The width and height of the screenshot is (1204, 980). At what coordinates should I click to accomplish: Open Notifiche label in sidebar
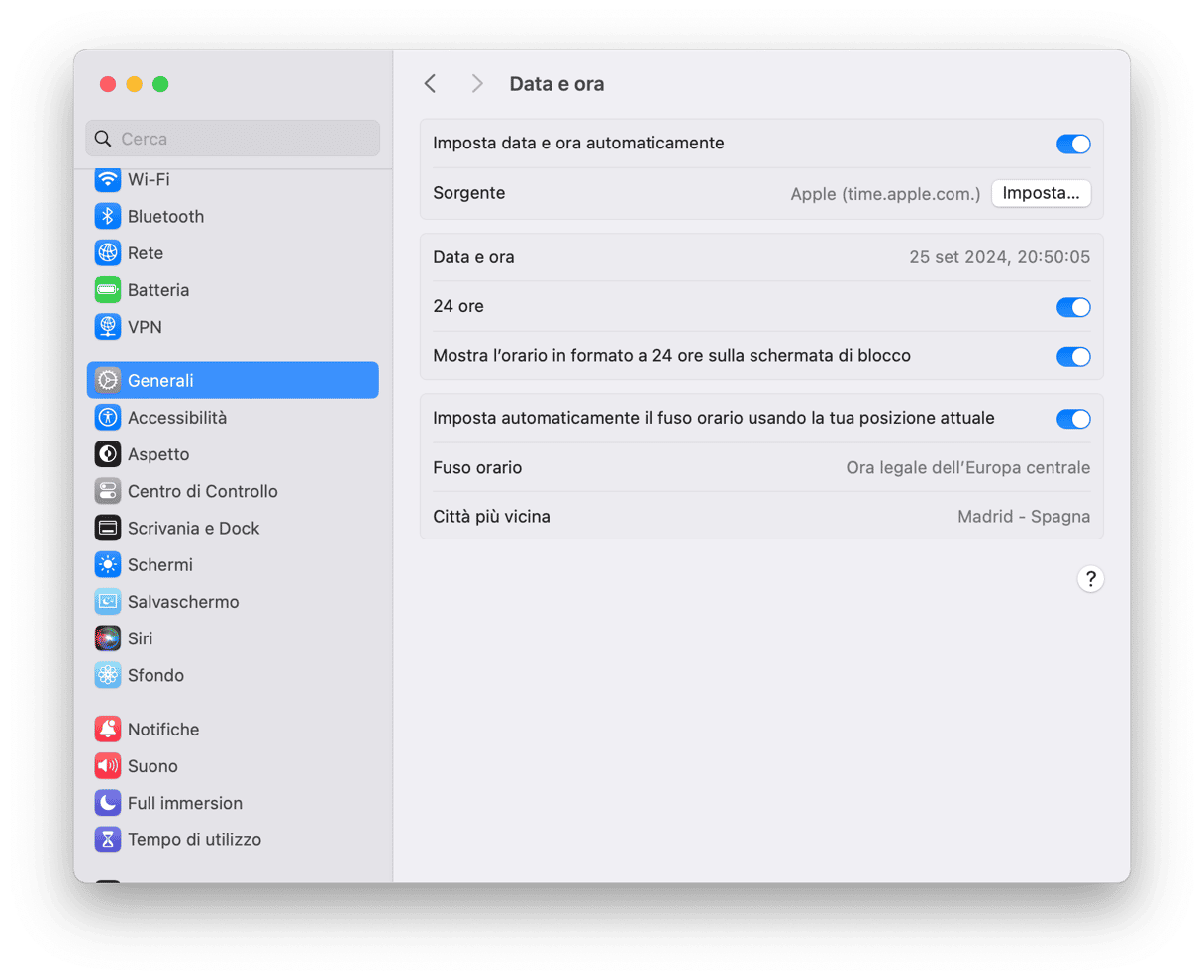pos(163,729)
